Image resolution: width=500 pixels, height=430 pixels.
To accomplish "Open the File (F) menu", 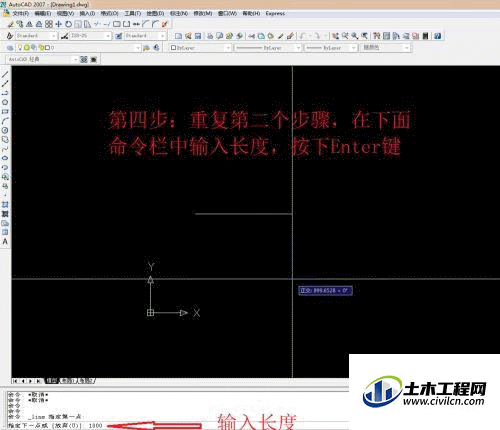I will (x=20, y=14).
